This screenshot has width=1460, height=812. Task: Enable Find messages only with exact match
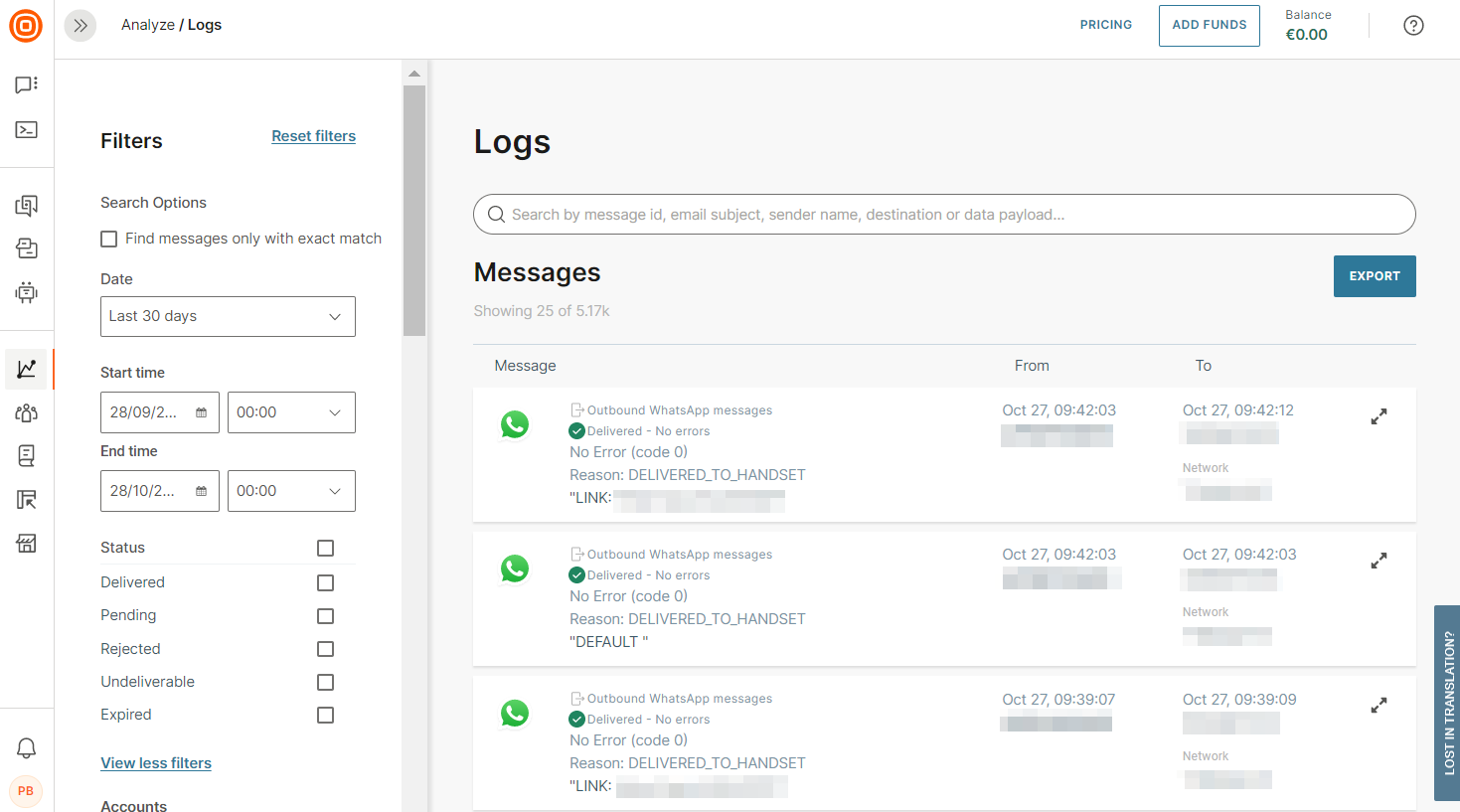109,240
